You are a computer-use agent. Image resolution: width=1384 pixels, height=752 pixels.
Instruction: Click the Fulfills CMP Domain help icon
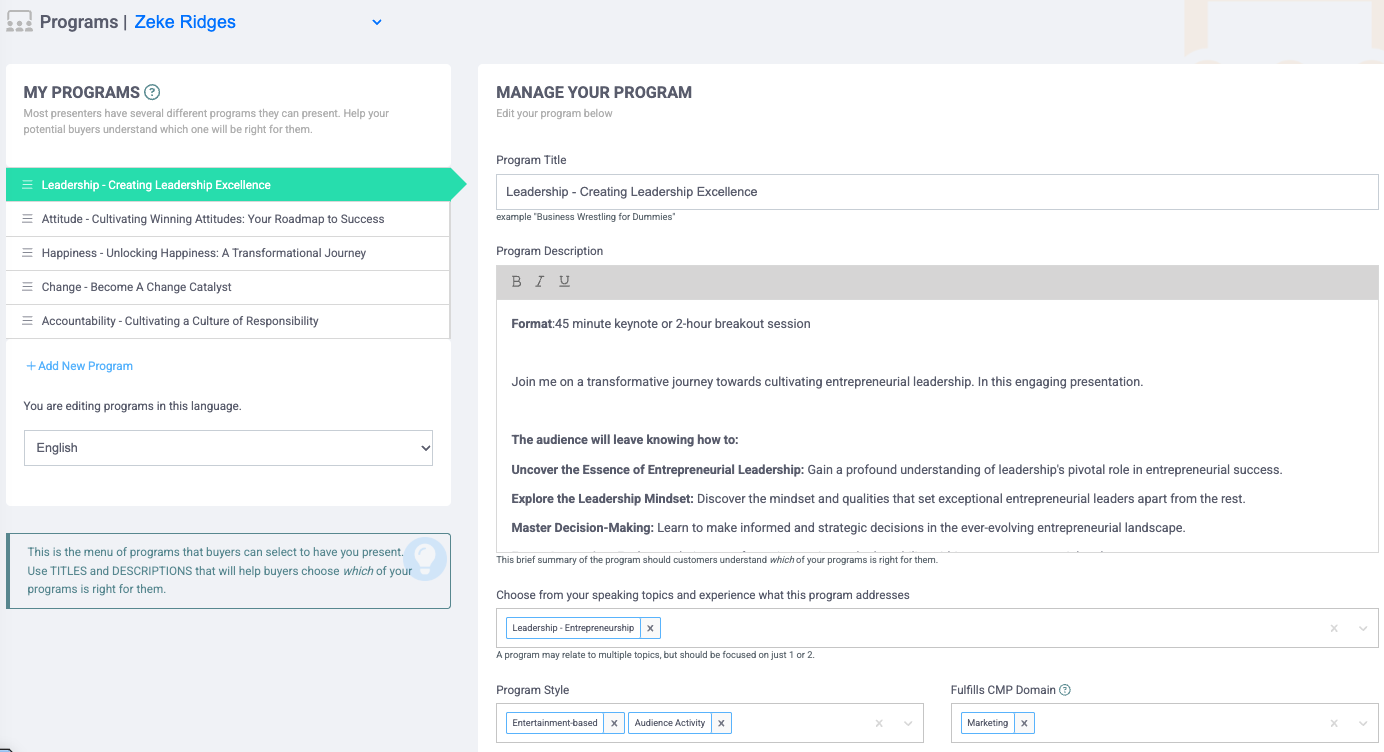[1065, 690]
